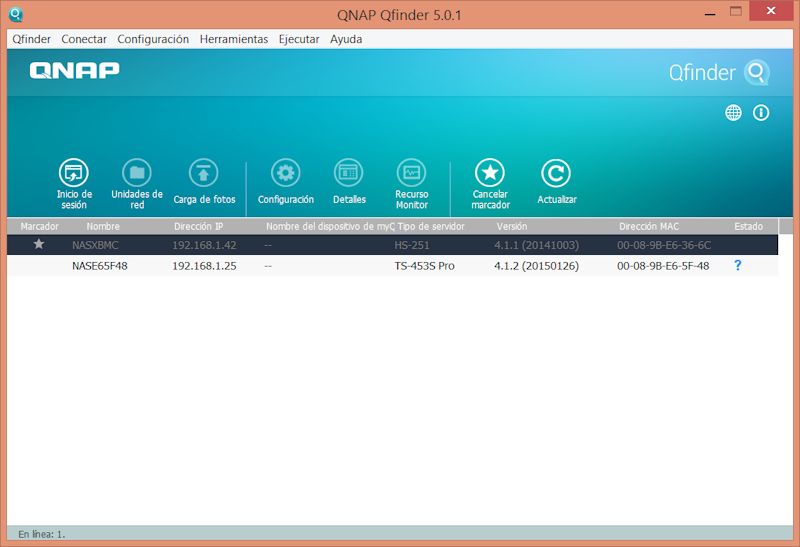Screen dimensions: 800x547
Task: Click the bookmark star on NASXBMC row
Action: point(39,244)
